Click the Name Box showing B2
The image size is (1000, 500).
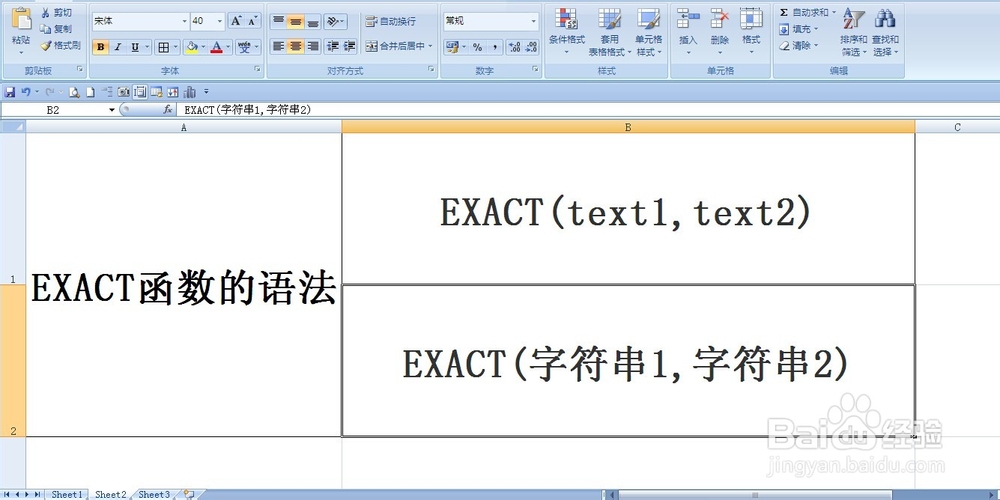pyautogui.click(x=54, y=110)
